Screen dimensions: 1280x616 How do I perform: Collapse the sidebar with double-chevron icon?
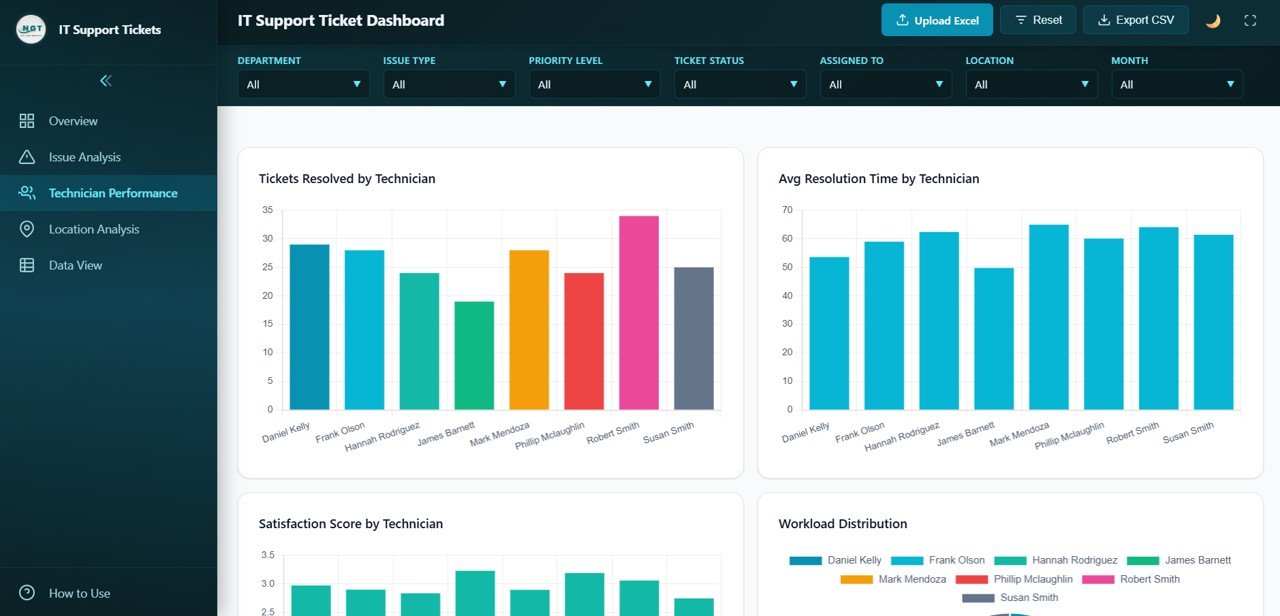[106, 81]
